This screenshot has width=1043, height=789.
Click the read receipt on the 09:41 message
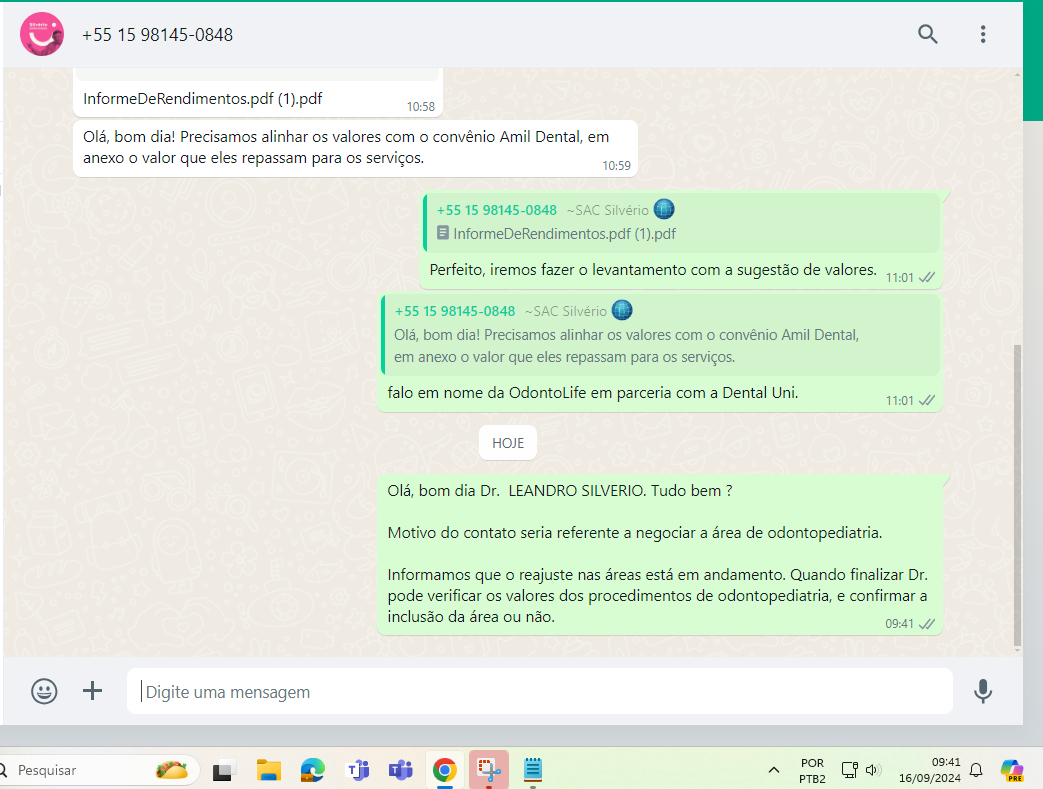tap(927, 624)
